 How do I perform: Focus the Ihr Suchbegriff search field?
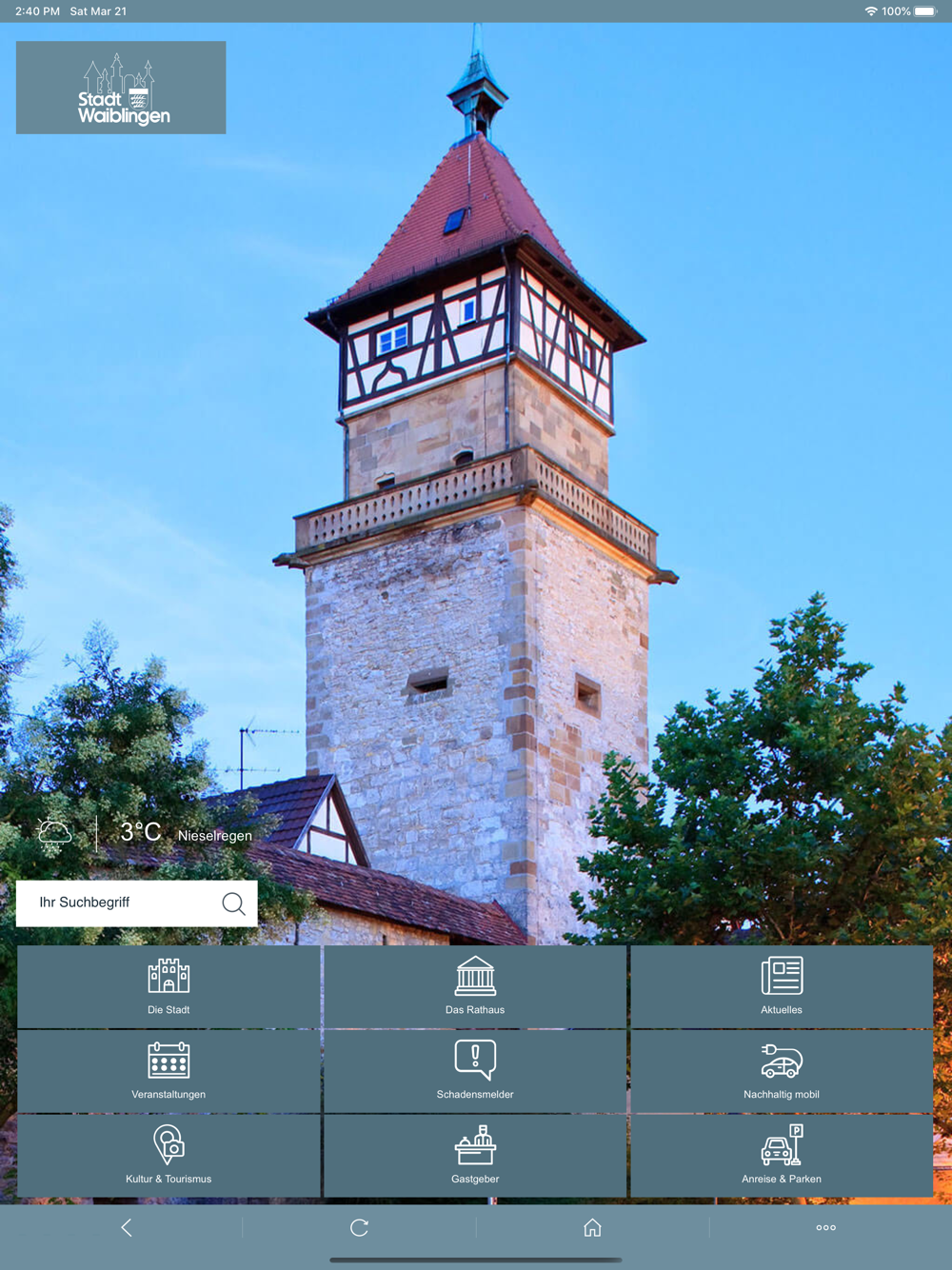point(137,903)
